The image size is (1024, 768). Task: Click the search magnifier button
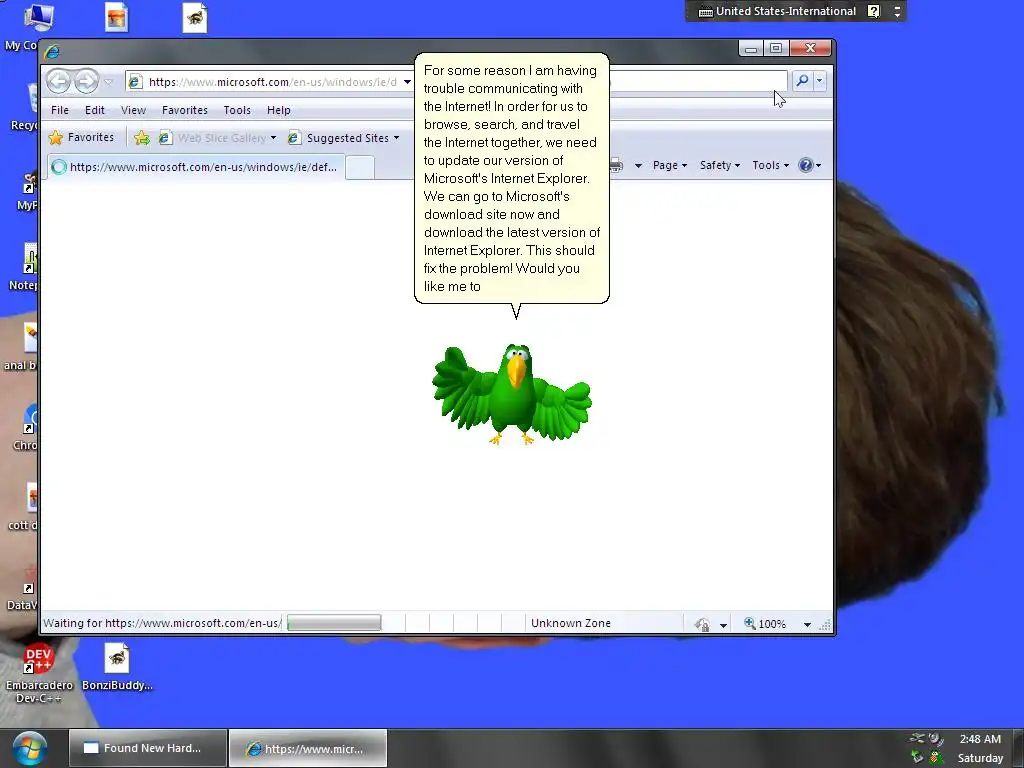coord(802,81)
